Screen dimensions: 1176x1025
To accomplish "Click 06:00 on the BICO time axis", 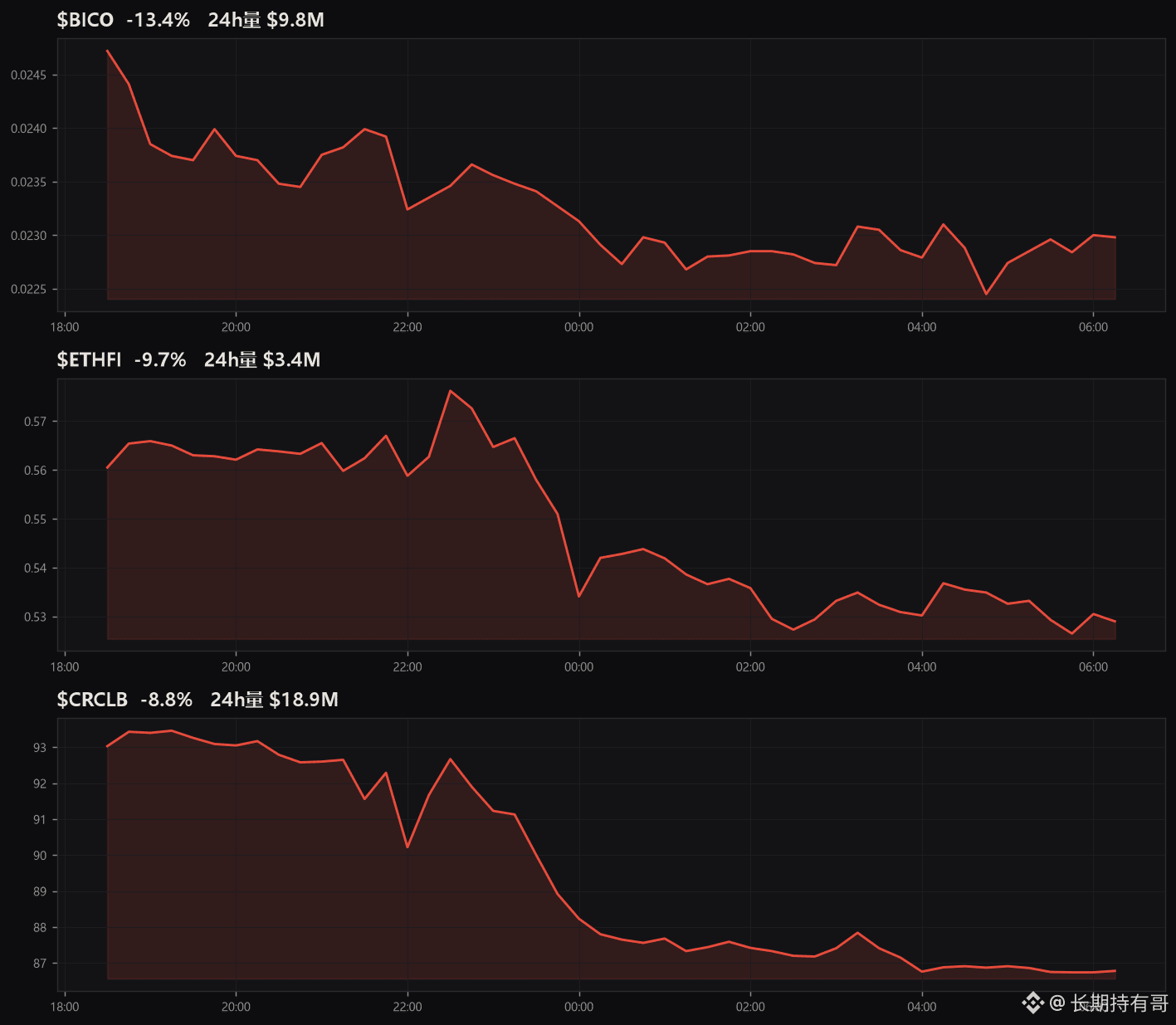I will [x=1093, y=327].
